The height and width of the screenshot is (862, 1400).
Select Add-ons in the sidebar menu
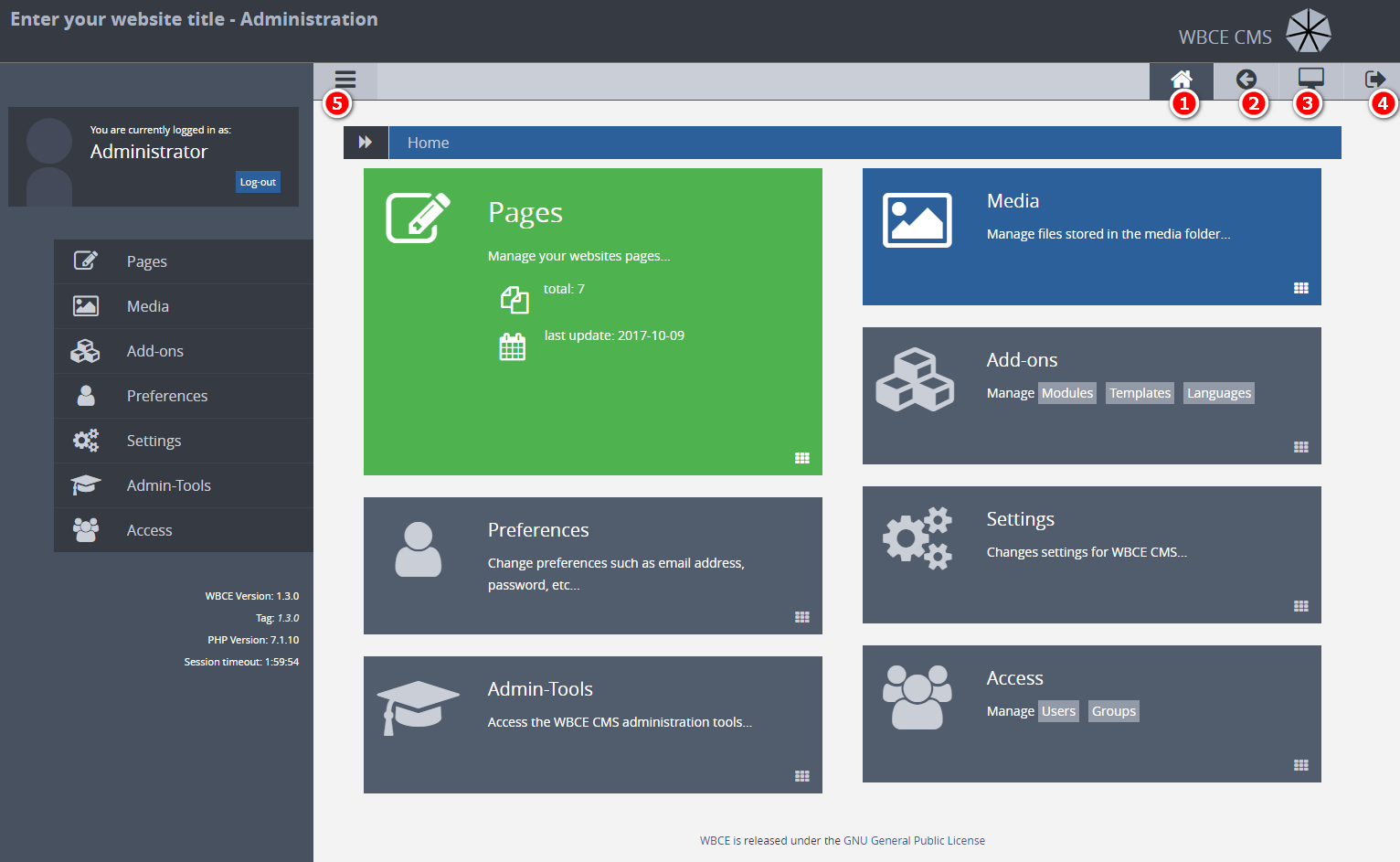click(184, 351)
